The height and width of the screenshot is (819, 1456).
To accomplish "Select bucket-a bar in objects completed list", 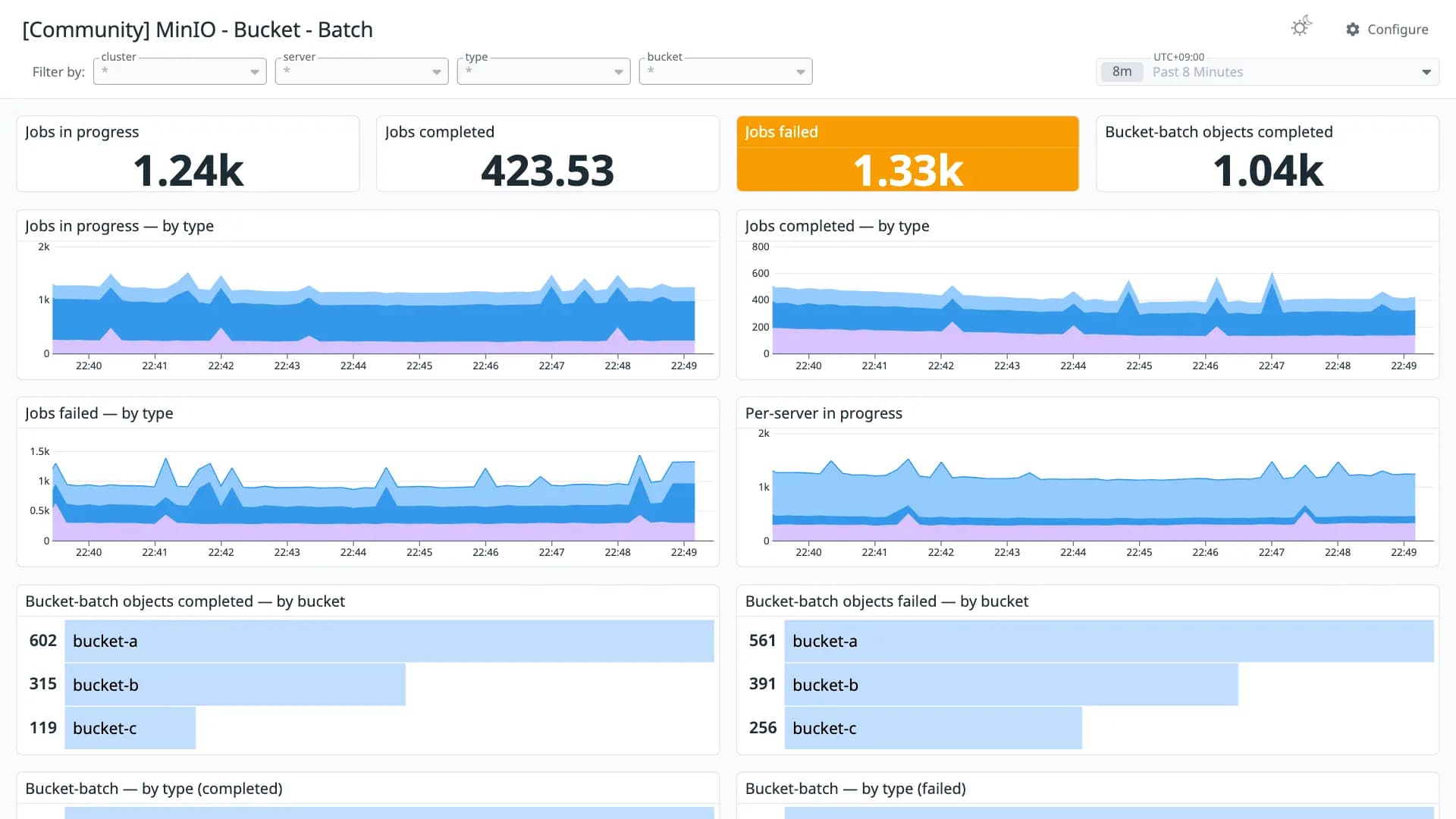I will coord(389,642).
